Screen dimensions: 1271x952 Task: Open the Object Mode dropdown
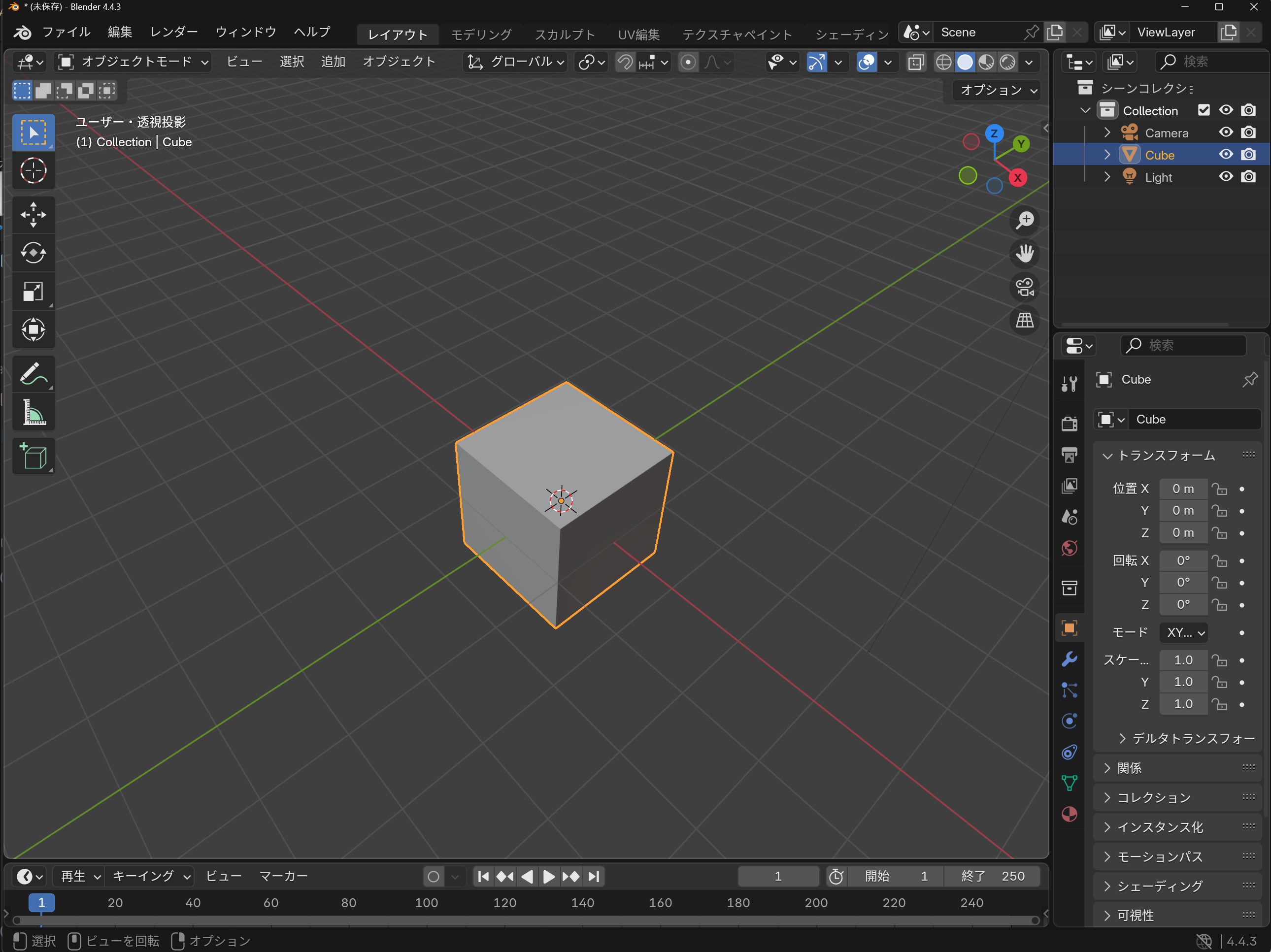(134, 62)
